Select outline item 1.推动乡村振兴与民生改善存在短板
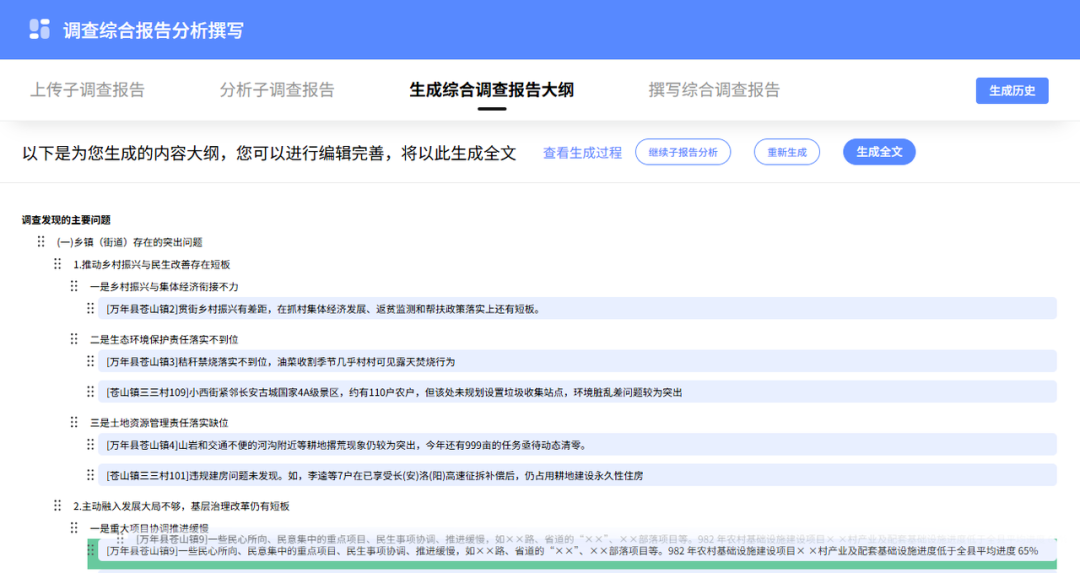The image size is (1080, 573). (x=152, y=264)
